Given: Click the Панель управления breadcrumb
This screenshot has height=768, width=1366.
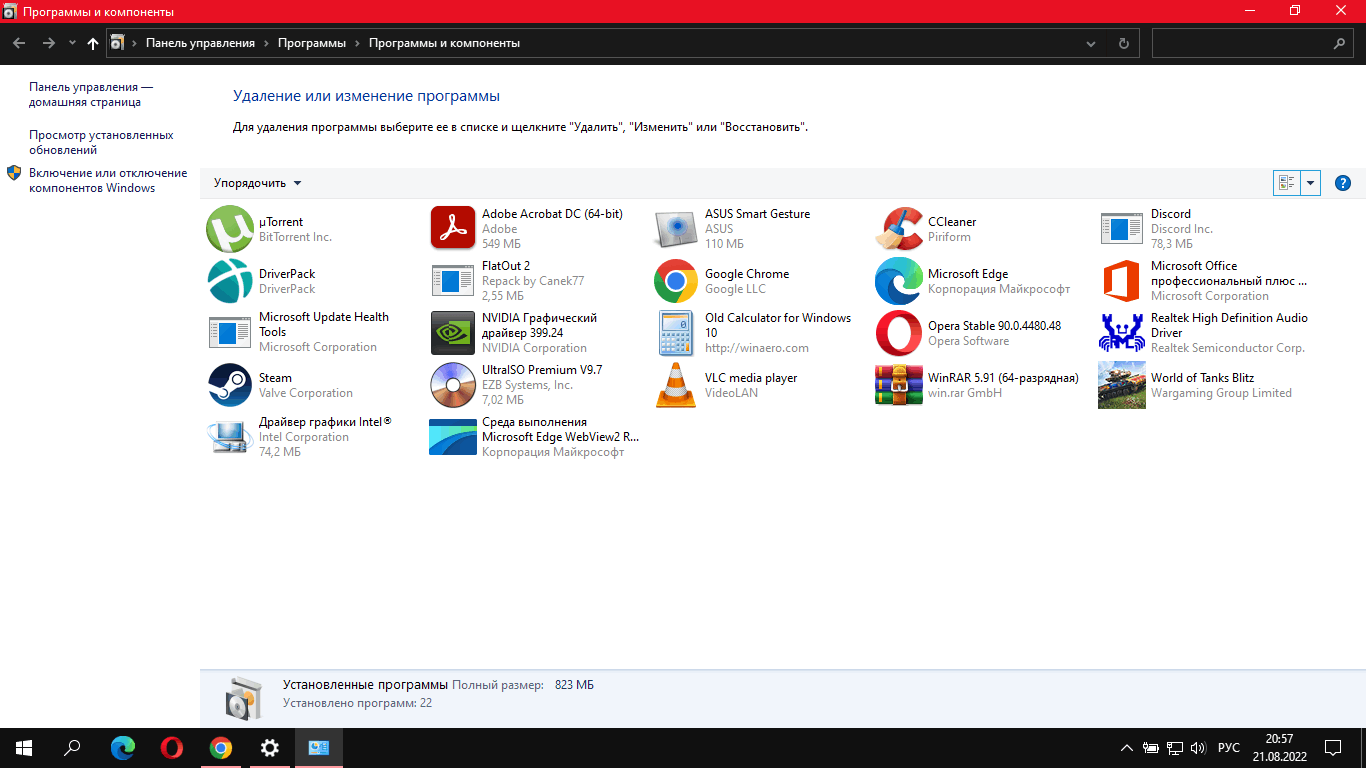Looking at the screenshot, I should point(200,43).
